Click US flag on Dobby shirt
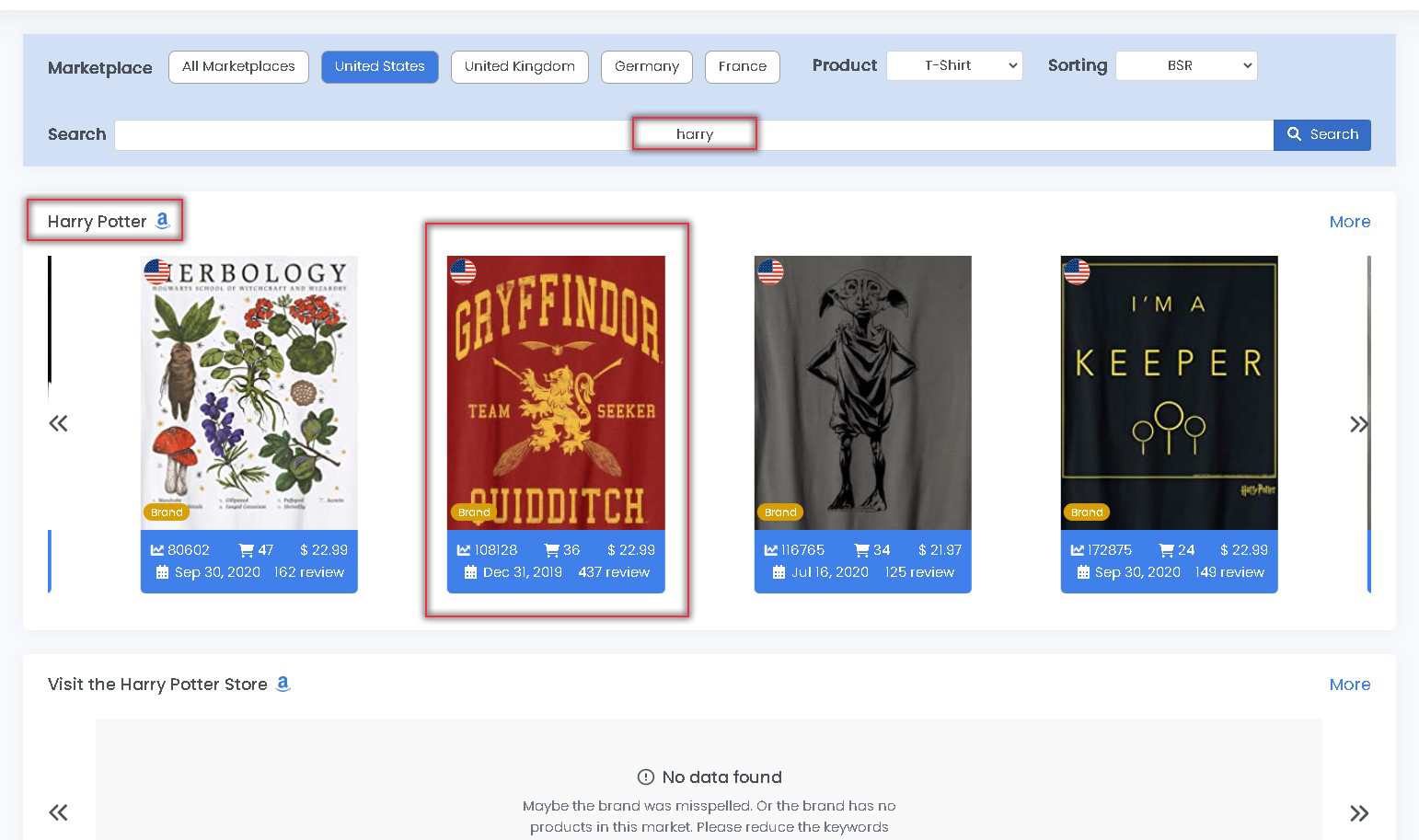Image resolution: width=1419 pixels, height=840 pixels. pos(770,271)
